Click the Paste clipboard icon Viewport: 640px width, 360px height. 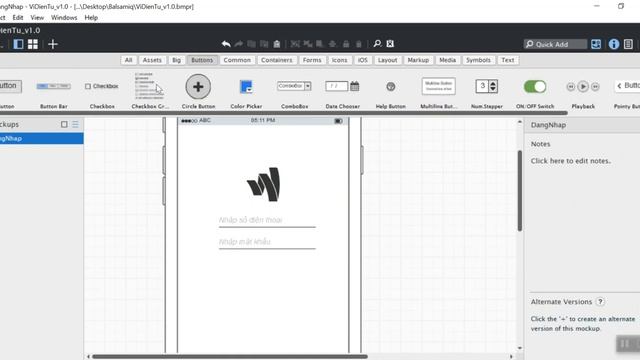(277, 44)
